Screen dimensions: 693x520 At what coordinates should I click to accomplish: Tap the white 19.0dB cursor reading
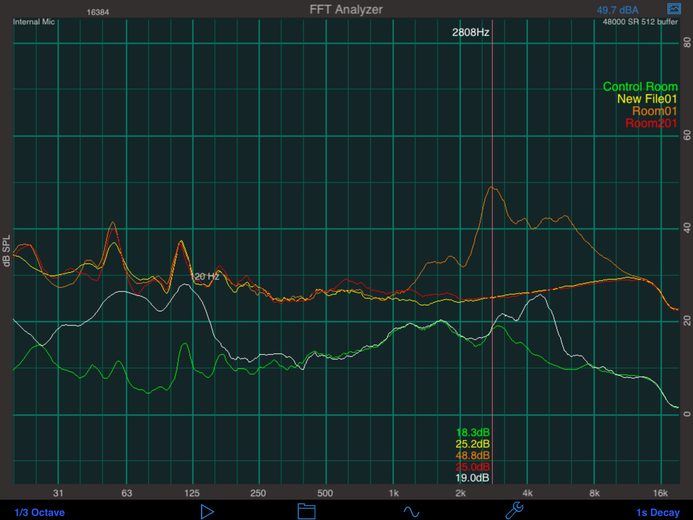pos(472,478)
